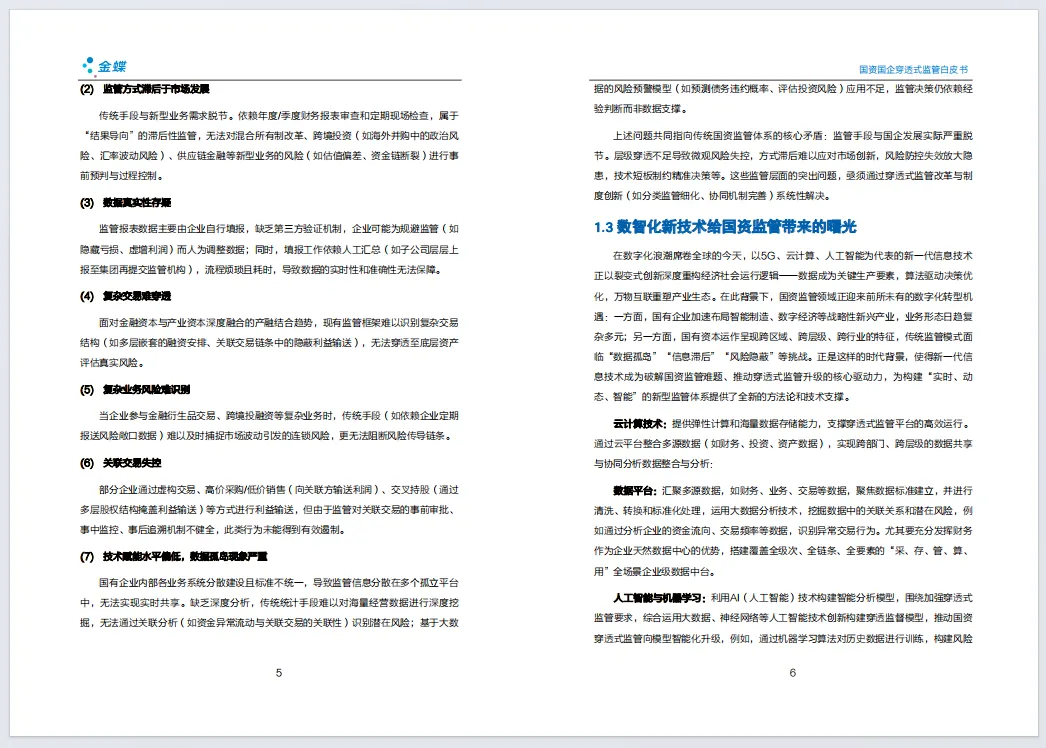Click page number 5
The height and width of the screenshot is (748, 1046).
(x=279, y=673)
